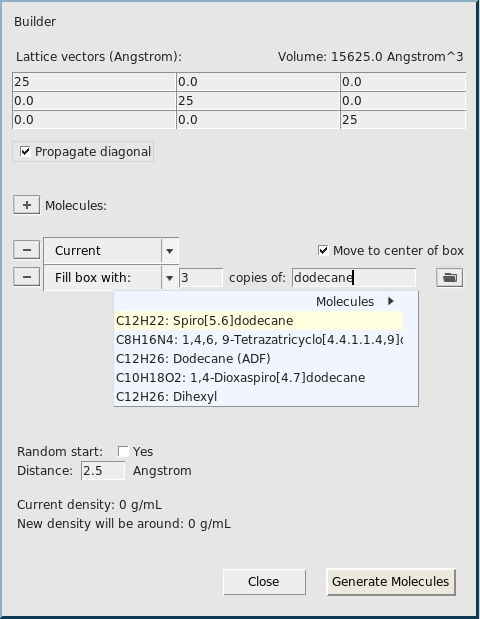
Task: Focus the Distance input field
Action: (x=103, y=471)
